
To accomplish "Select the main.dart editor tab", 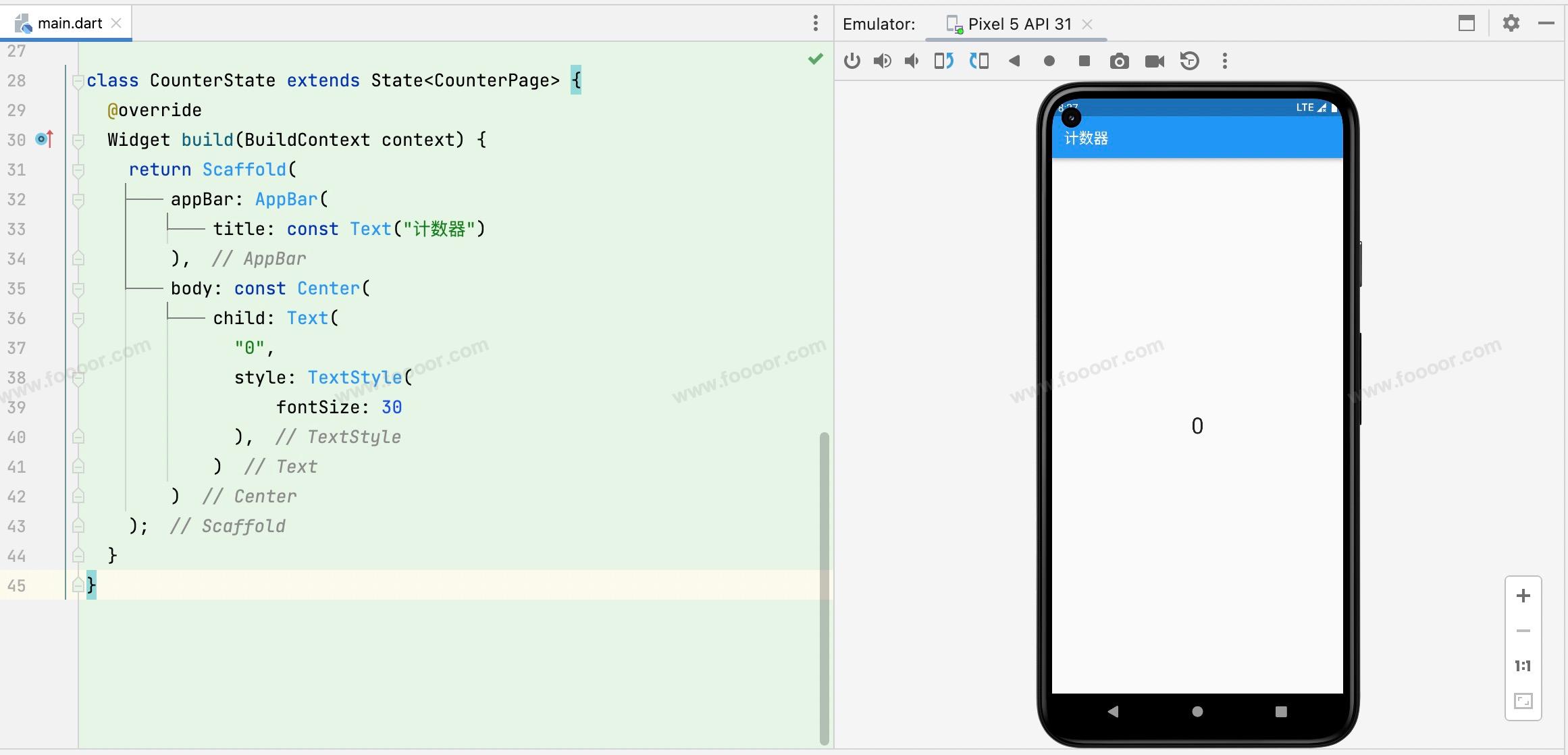I will pos(70,24).
